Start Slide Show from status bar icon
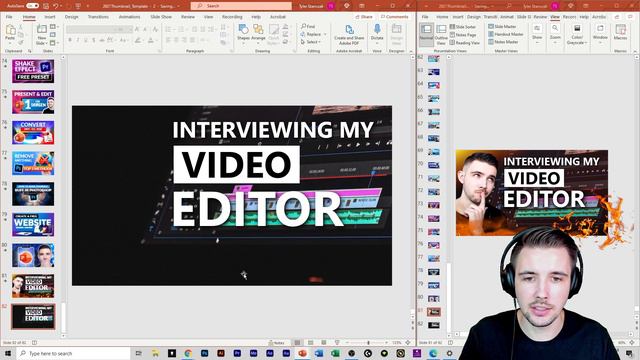The height and width of the screenshot is (360, 640). pos(337,343)
